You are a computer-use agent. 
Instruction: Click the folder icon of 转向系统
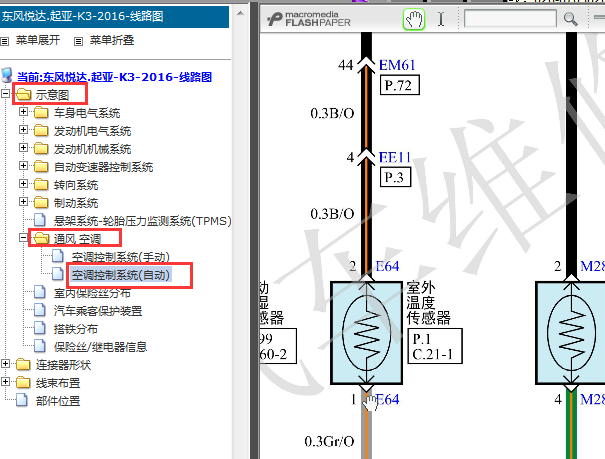(41, 185)
